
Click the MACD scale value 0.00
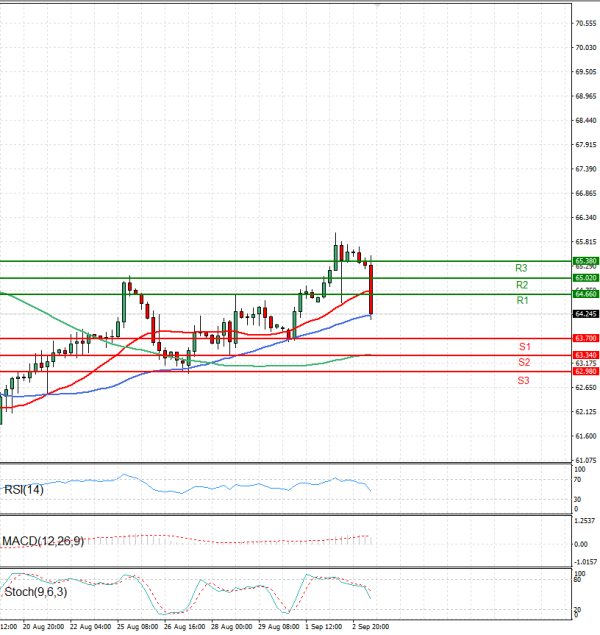tap(581, 544)
